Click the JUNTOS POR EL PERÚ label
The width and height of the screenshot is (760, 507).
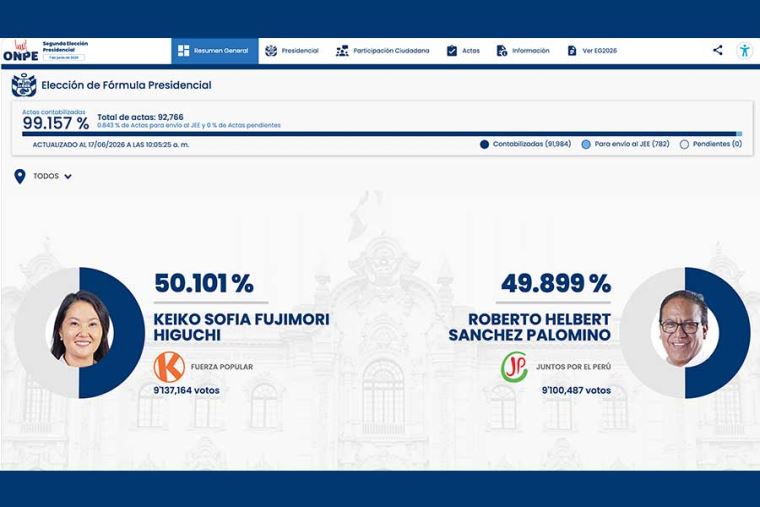[x=573, y=367]
